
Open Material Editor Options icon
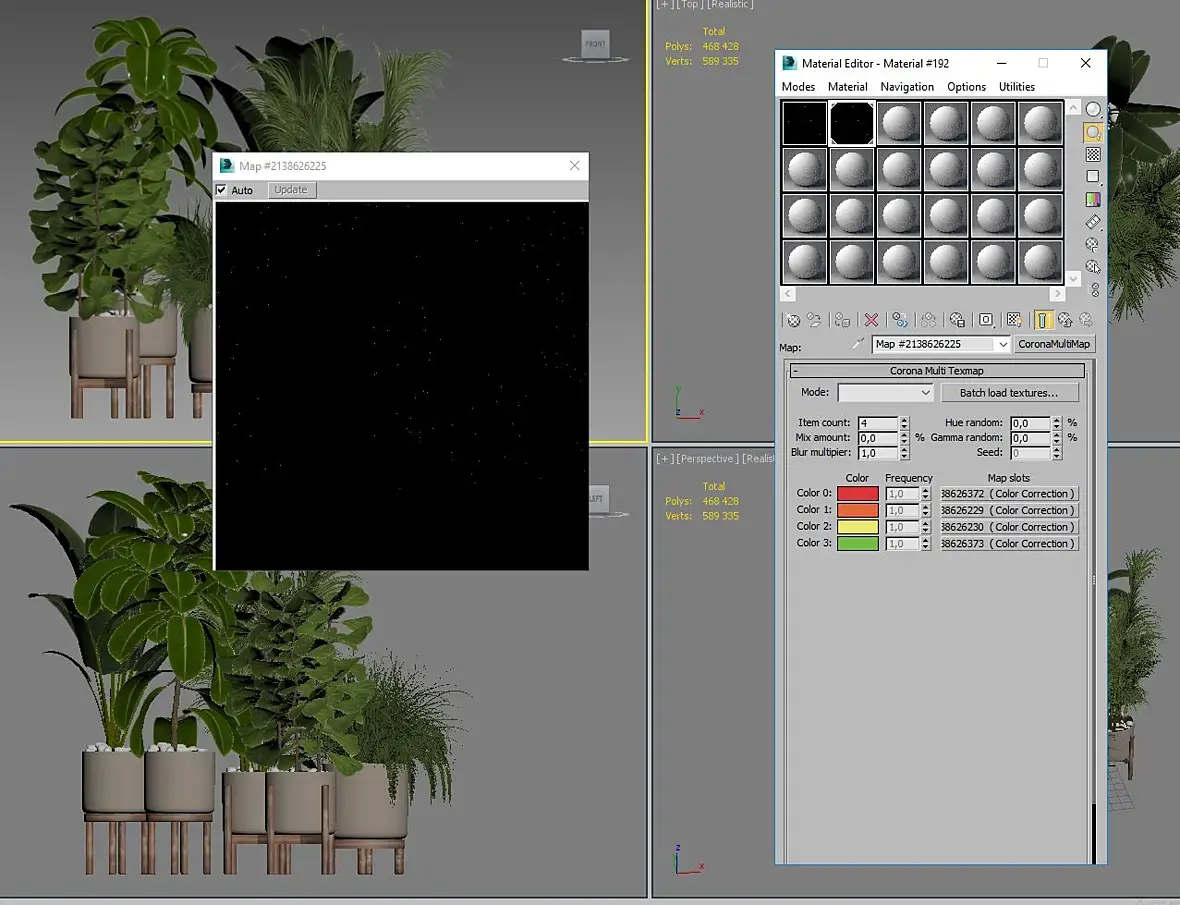point(1093,244)
